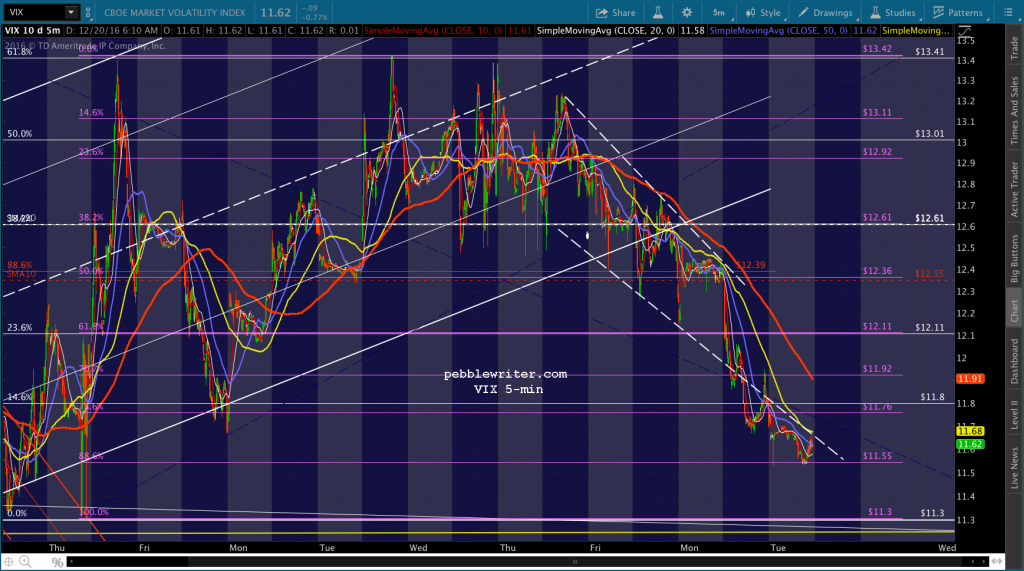
Task: Click the 61.8% Fibonacci label at top left
Action: (x=19, y=52)
